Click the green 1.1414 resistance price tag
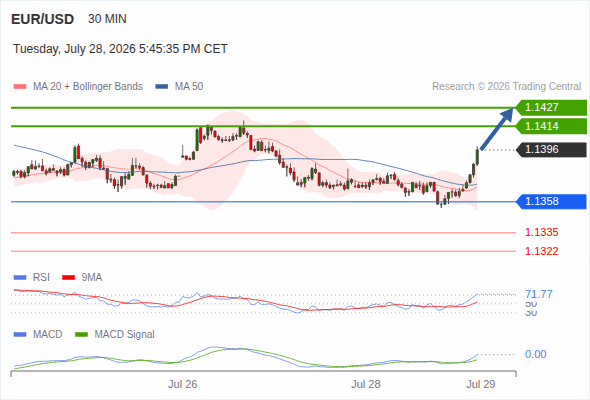The height and width of the screenshot is (400, 590). tap(551, 126)
